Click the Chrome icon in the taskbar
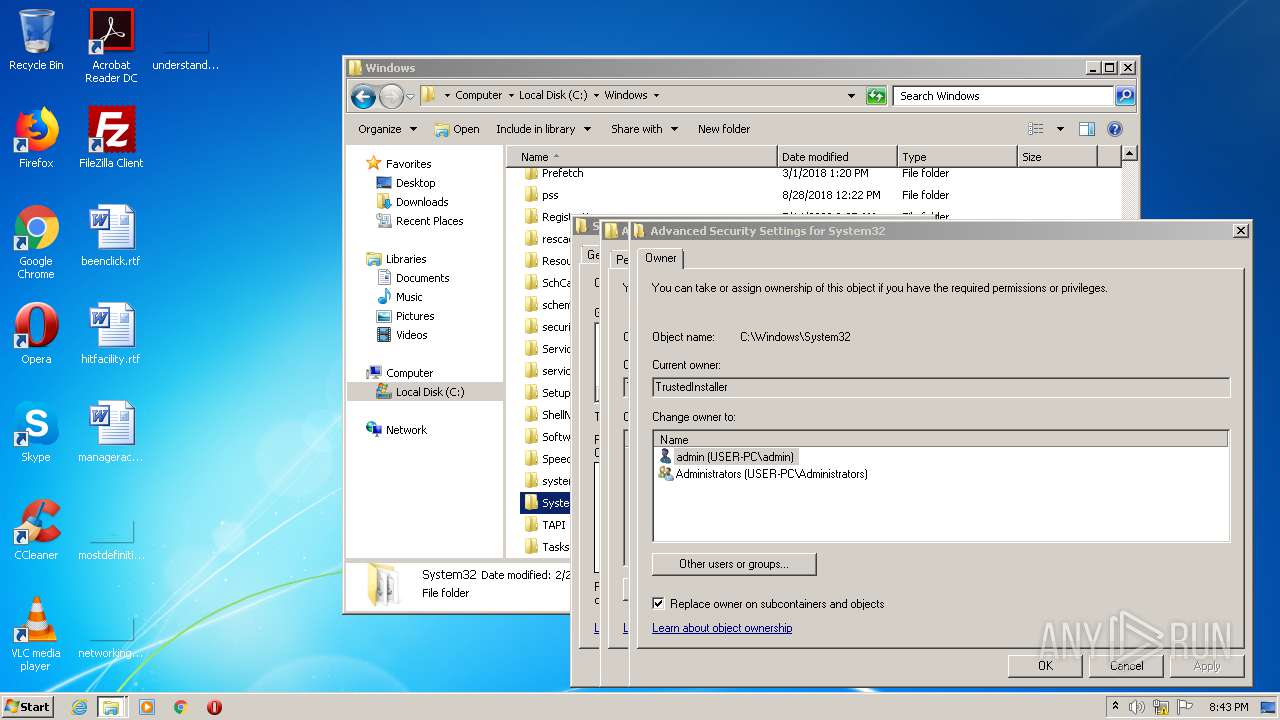 (x=181, y=707)
